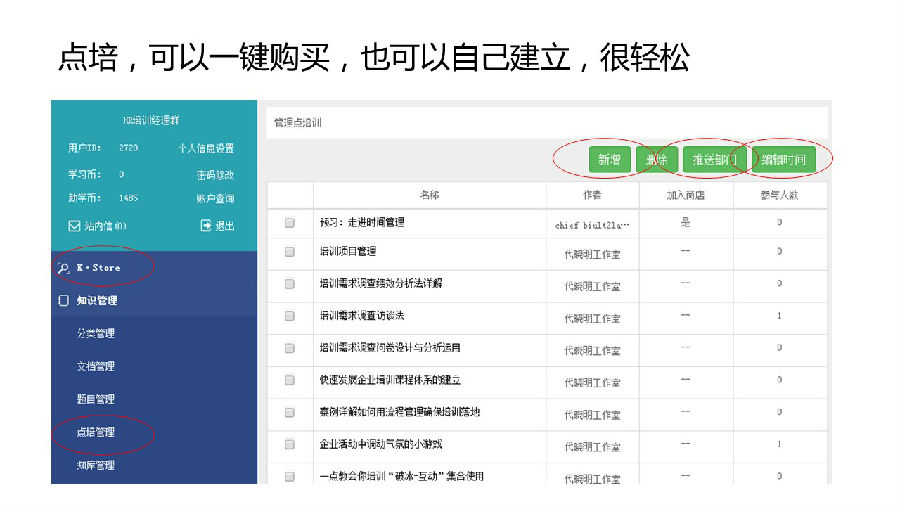
Task: Open K·Store search icon
Action: (64, 268)
